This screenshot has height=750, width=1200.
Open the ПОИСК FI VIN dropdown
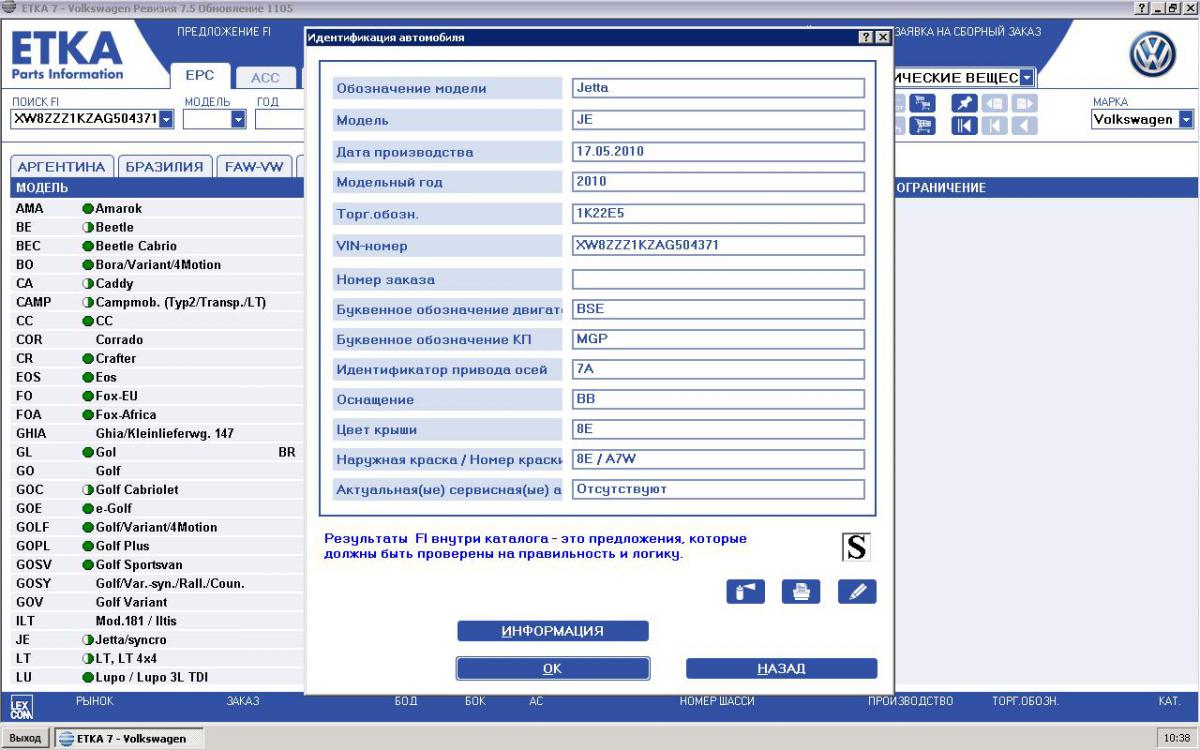[166, 119]
